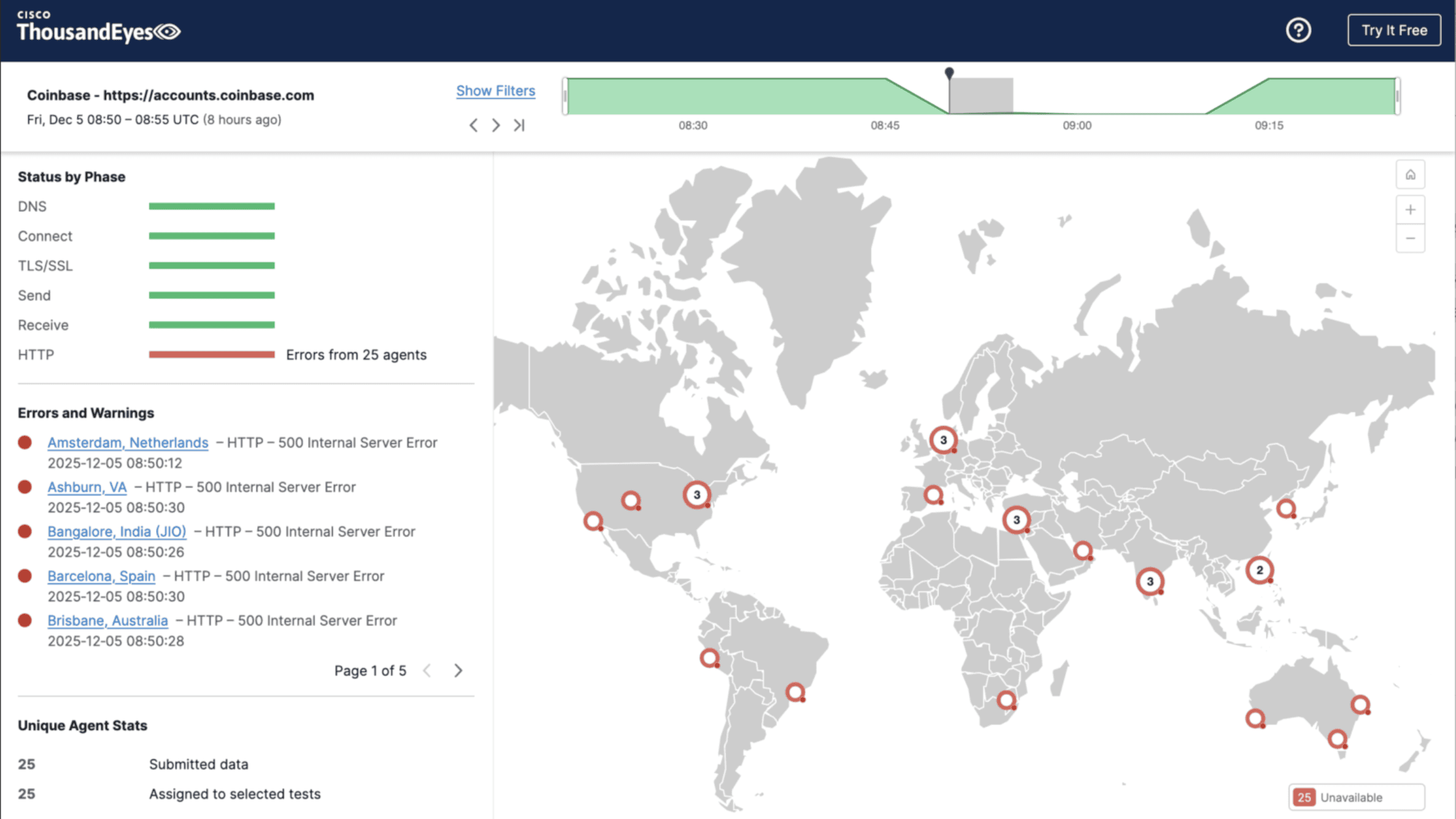1456x819 pixels.
Task: Click the red status dot beside Ashburn, VA
Action: (25, 486)
